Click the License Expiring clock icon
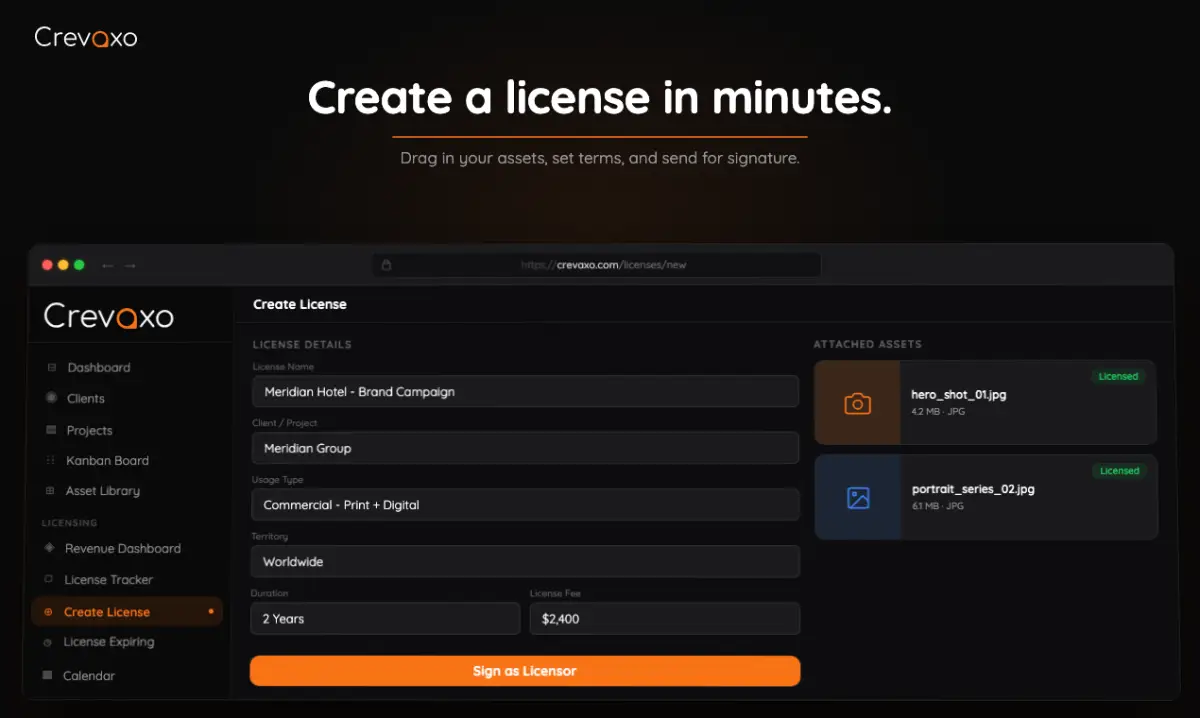1200x718 pixels. (48, 642)
